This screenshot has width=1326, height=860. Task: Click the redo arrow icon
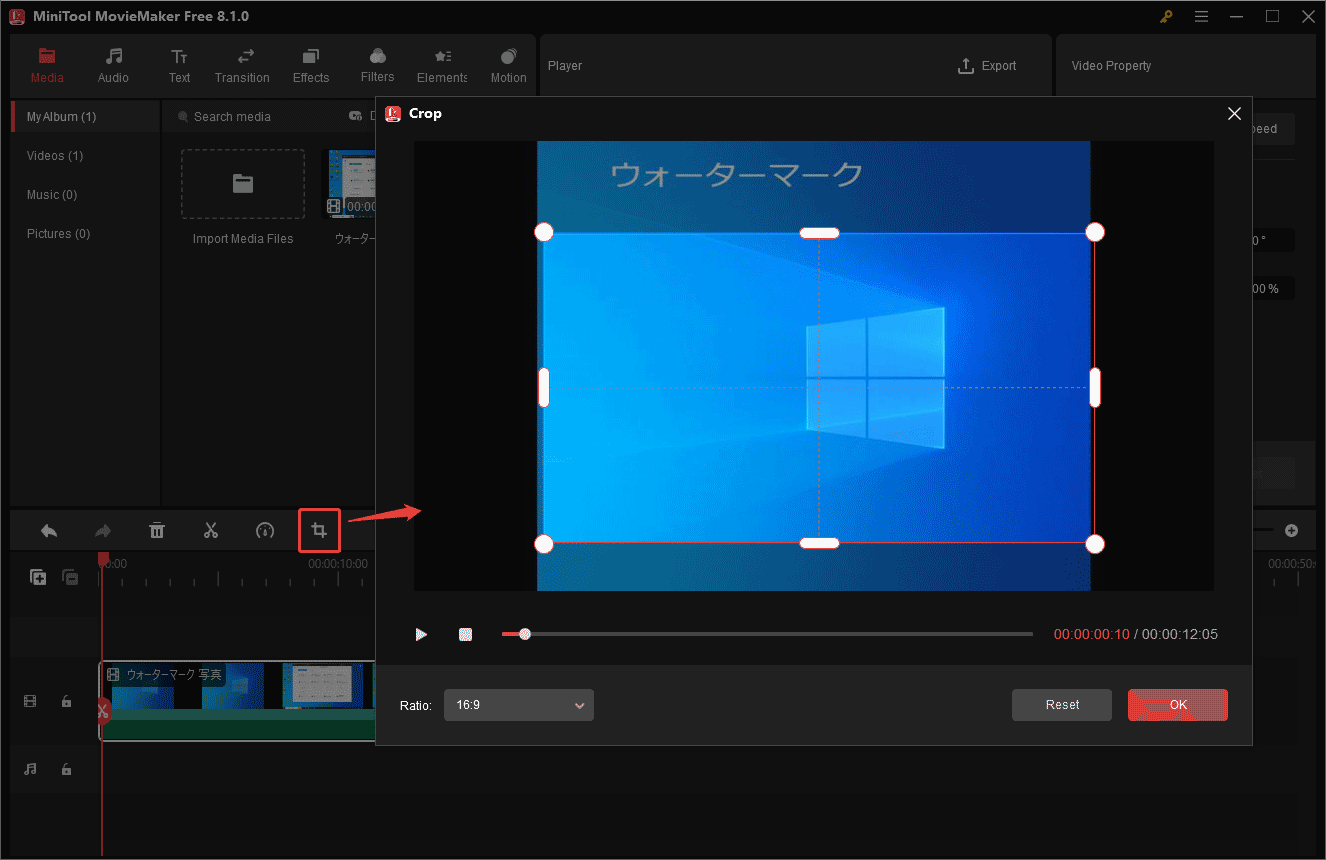point(103,531)
